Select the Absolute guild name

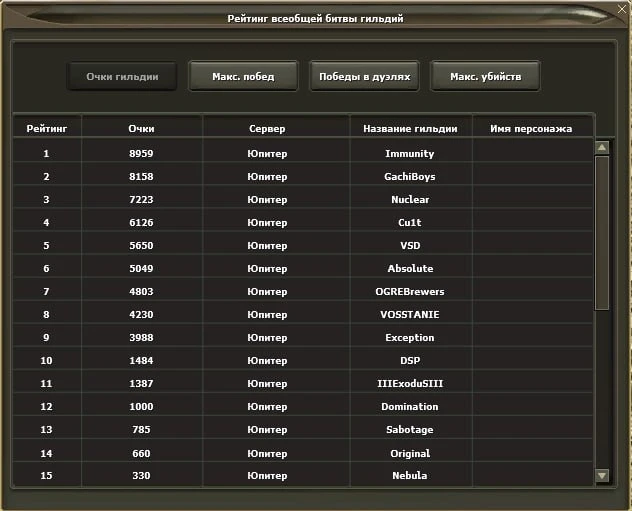pos(410,268)
